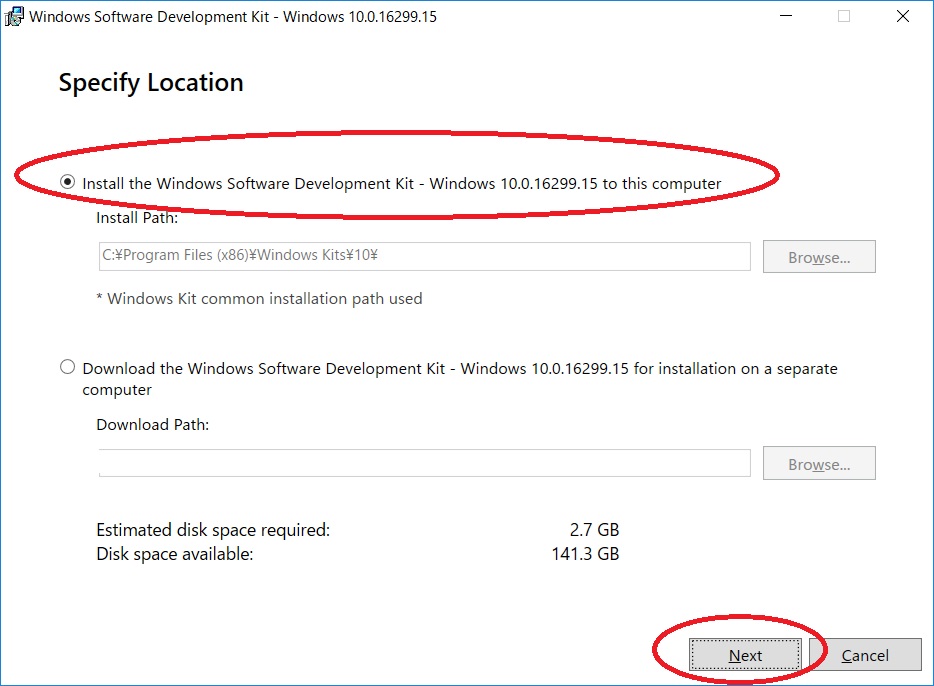The width and height of the screenshot is (934, 686).
Task: Minimize the SDK setup window
Action: [x=786, y=16]
